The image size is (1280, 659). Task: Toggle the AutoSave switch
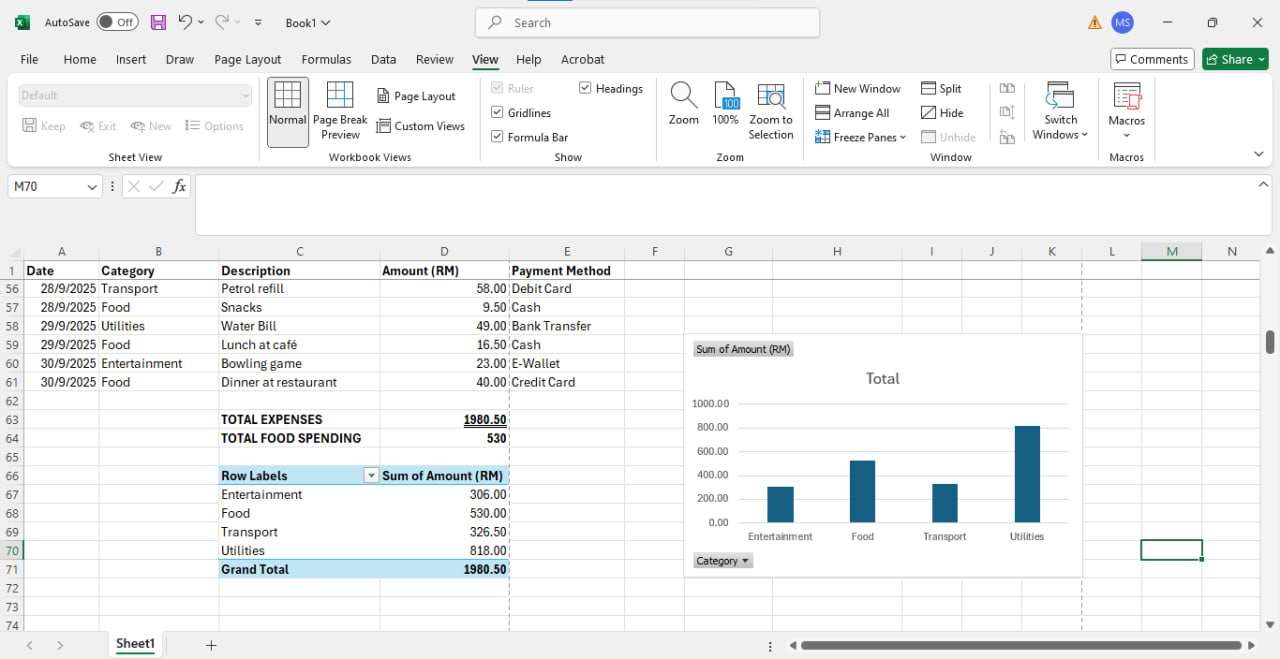coord(117,22)
